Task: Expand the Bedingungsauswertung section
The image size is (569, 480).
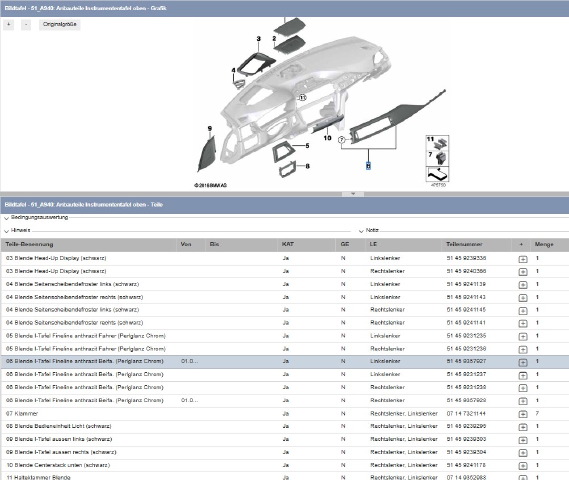Action: [6, 218]
